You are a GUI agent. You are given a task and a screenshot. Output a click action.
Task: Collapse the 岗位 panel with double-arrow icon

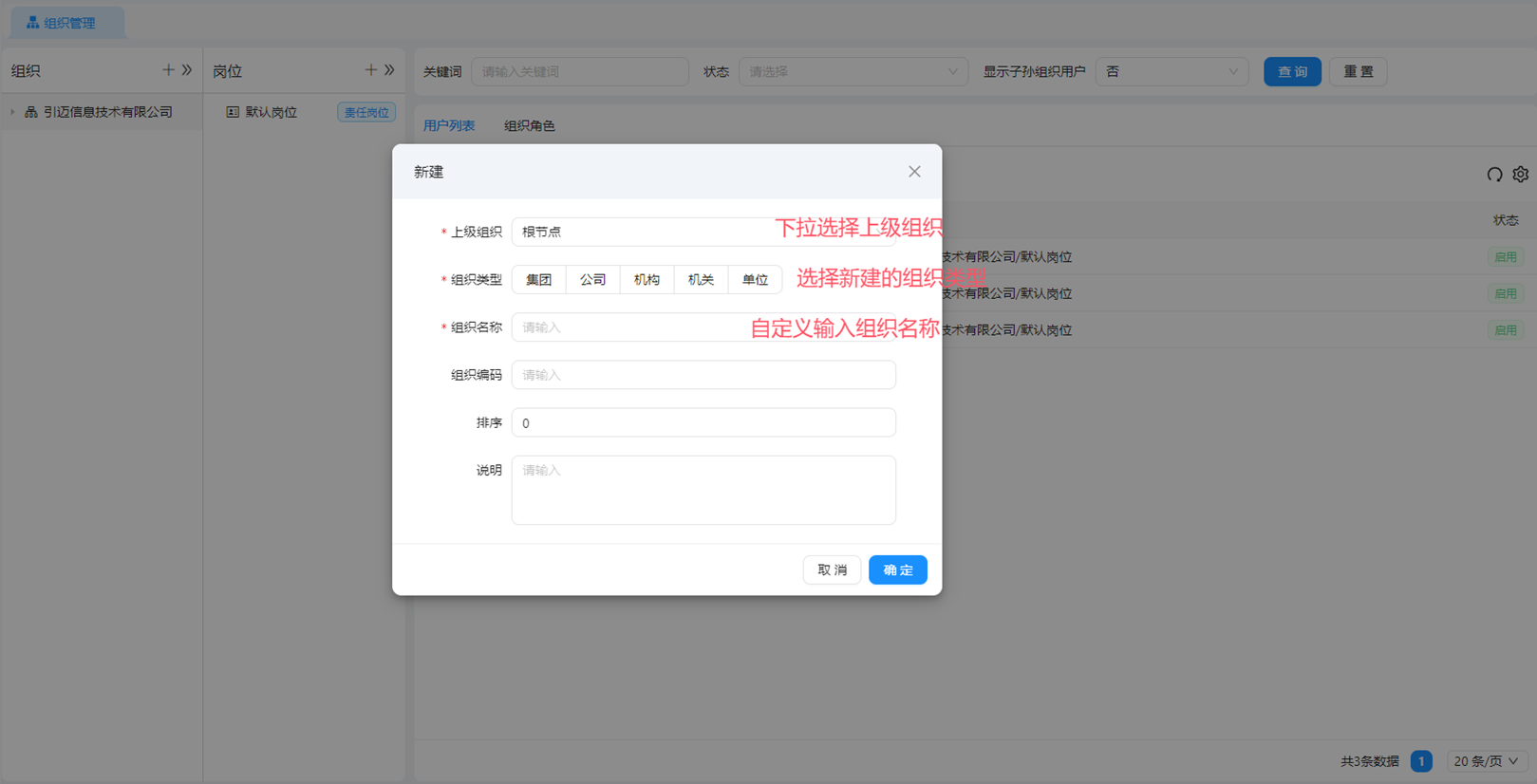point(389,70)
